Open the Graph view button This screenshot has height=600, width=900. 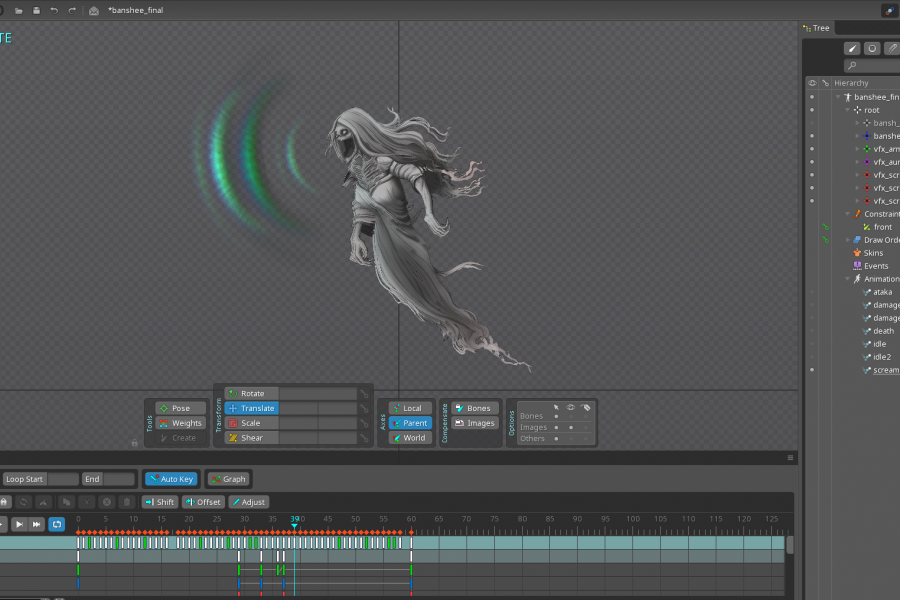229,479
